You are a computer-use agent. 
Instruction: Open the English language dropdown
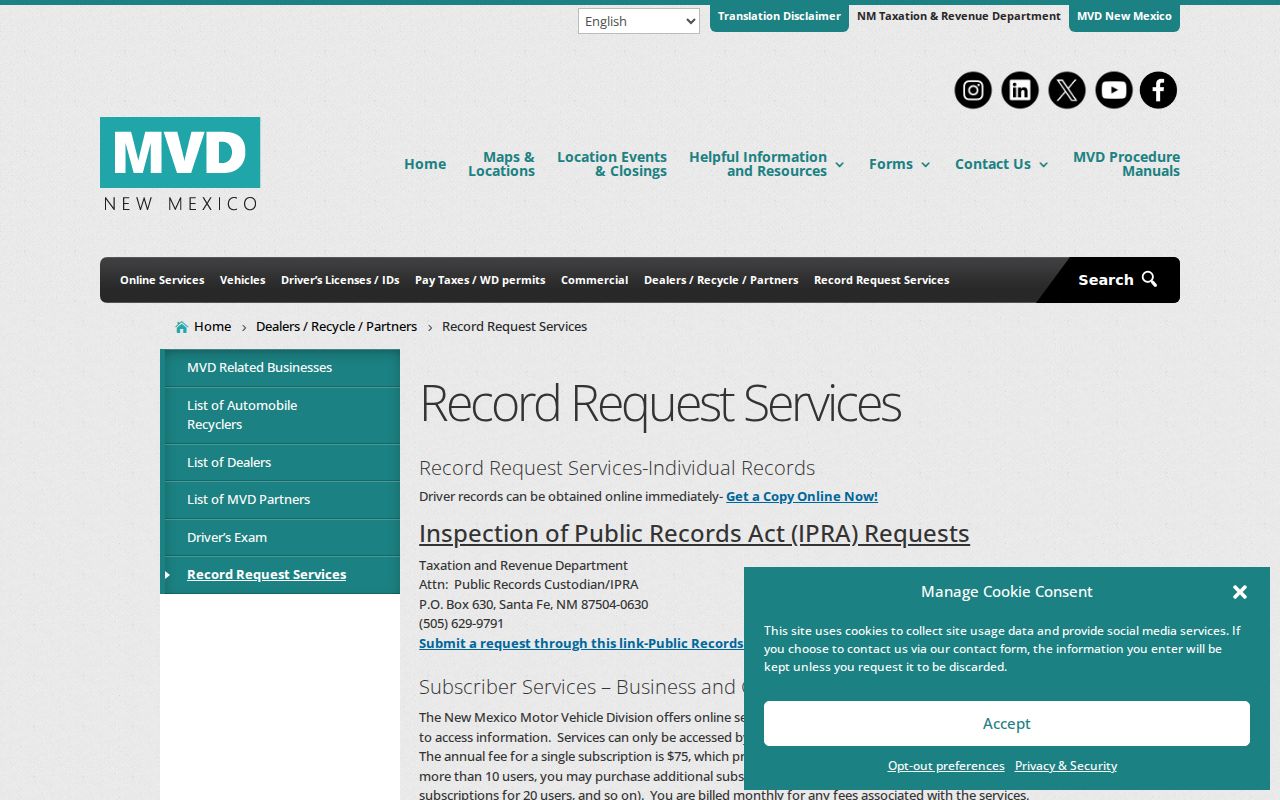[639, 21]
